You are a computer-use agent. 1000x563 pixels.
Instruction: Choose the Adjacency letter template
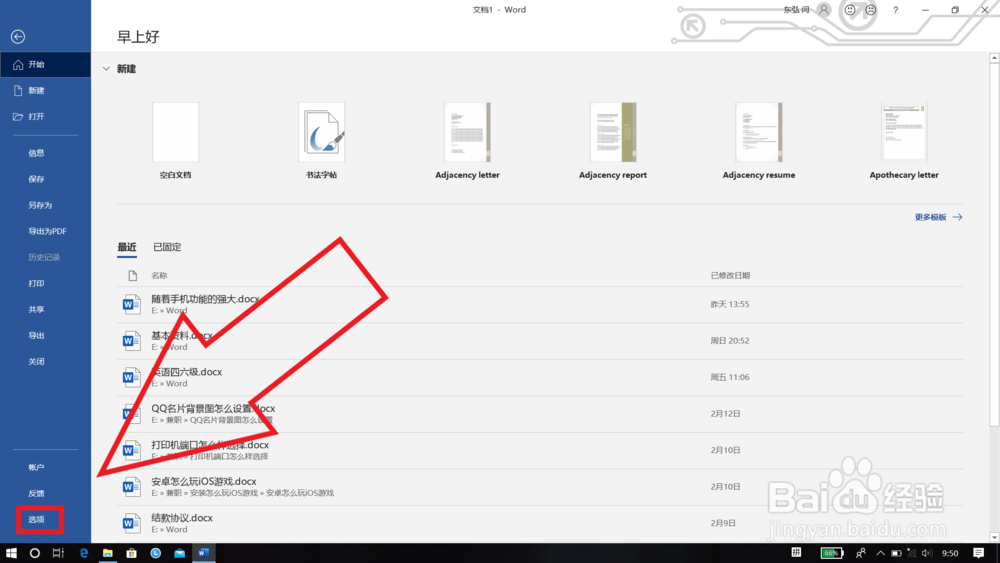[x=467, y=140]
